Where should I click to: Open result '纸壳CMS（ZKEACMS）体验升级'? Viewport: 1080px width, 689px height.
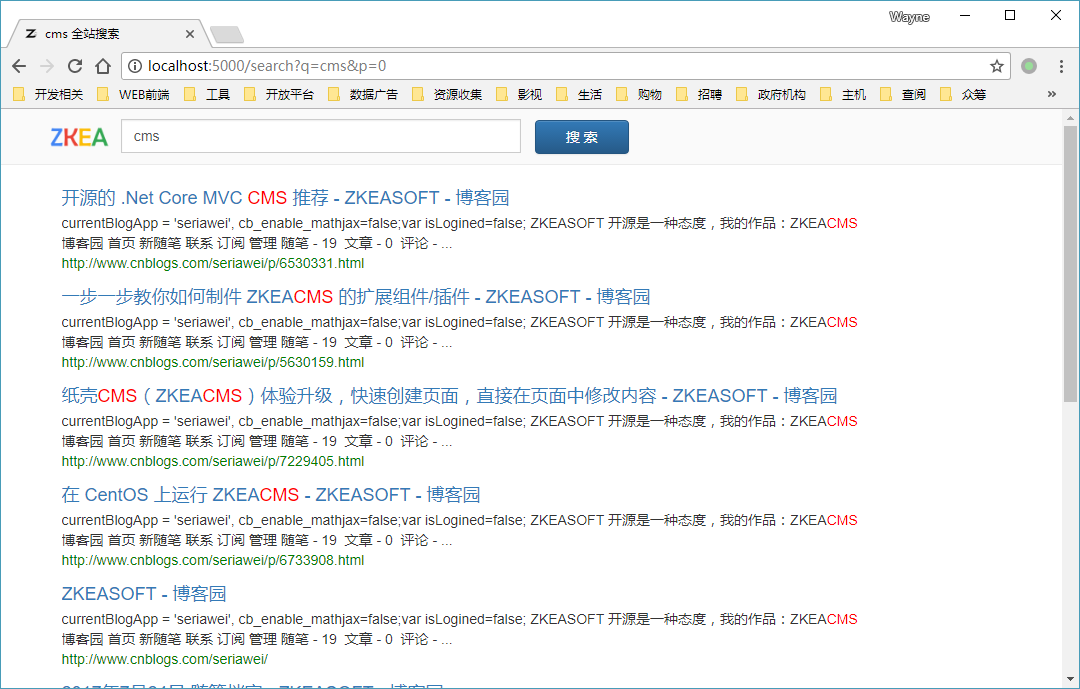(449, 395)
